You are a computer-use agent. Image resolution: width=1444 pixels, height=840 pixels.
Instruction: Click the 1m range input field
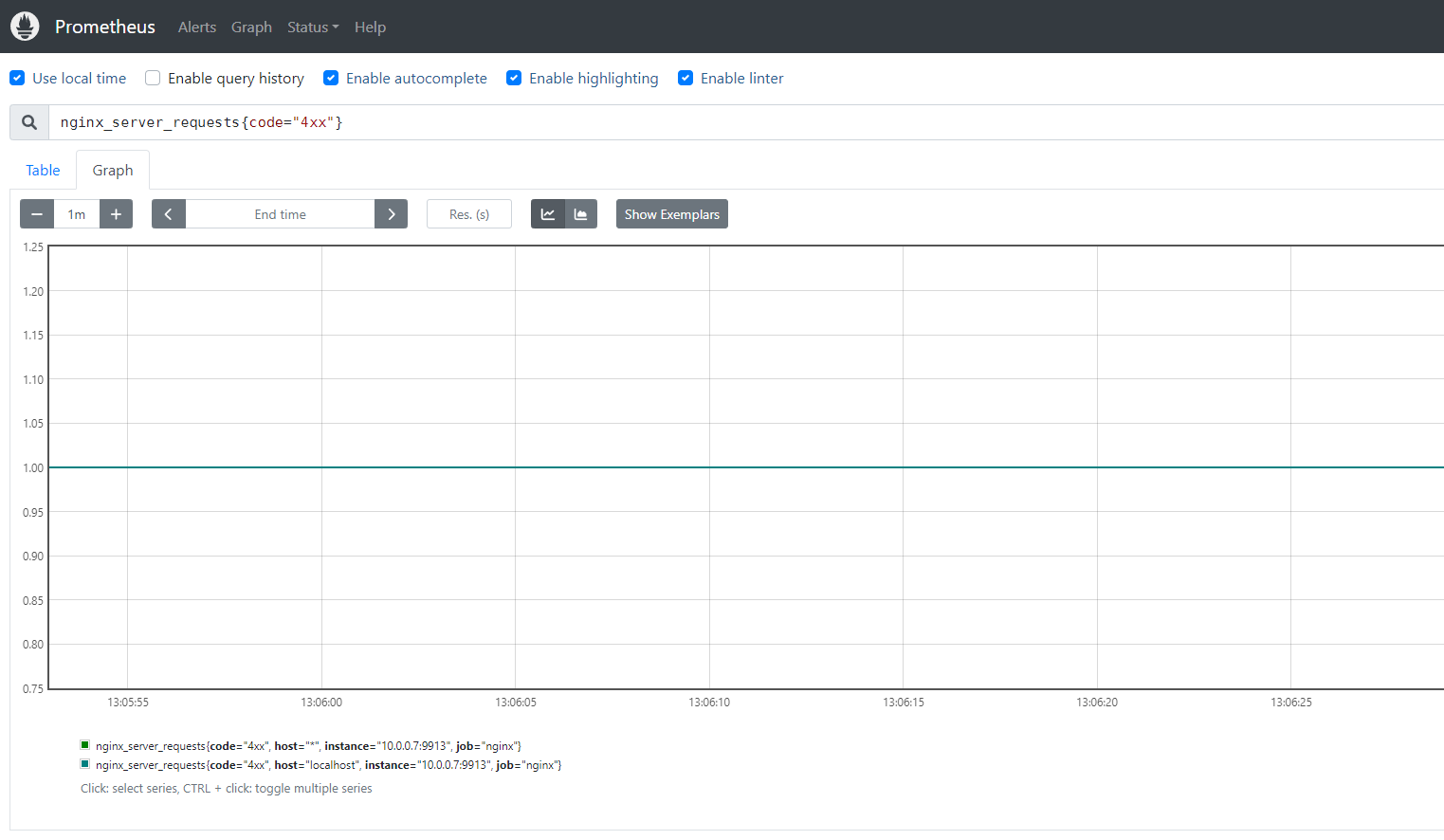point(77,214)
